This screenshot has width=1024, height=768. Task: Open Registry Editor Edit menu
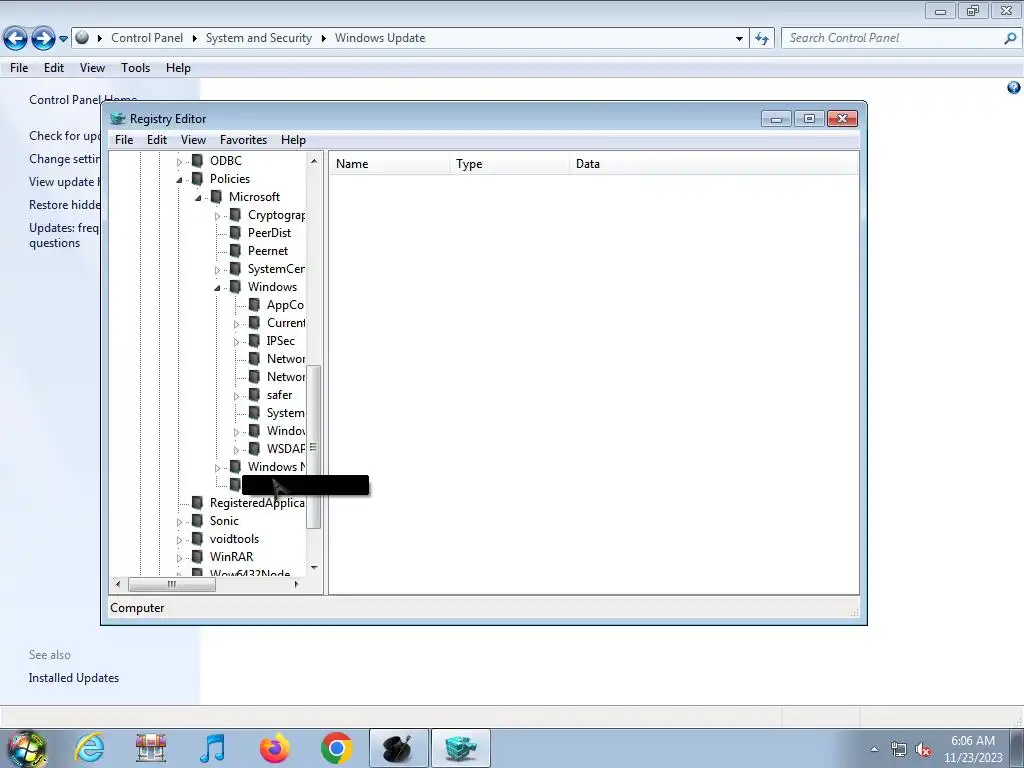(x=157, y=140)
